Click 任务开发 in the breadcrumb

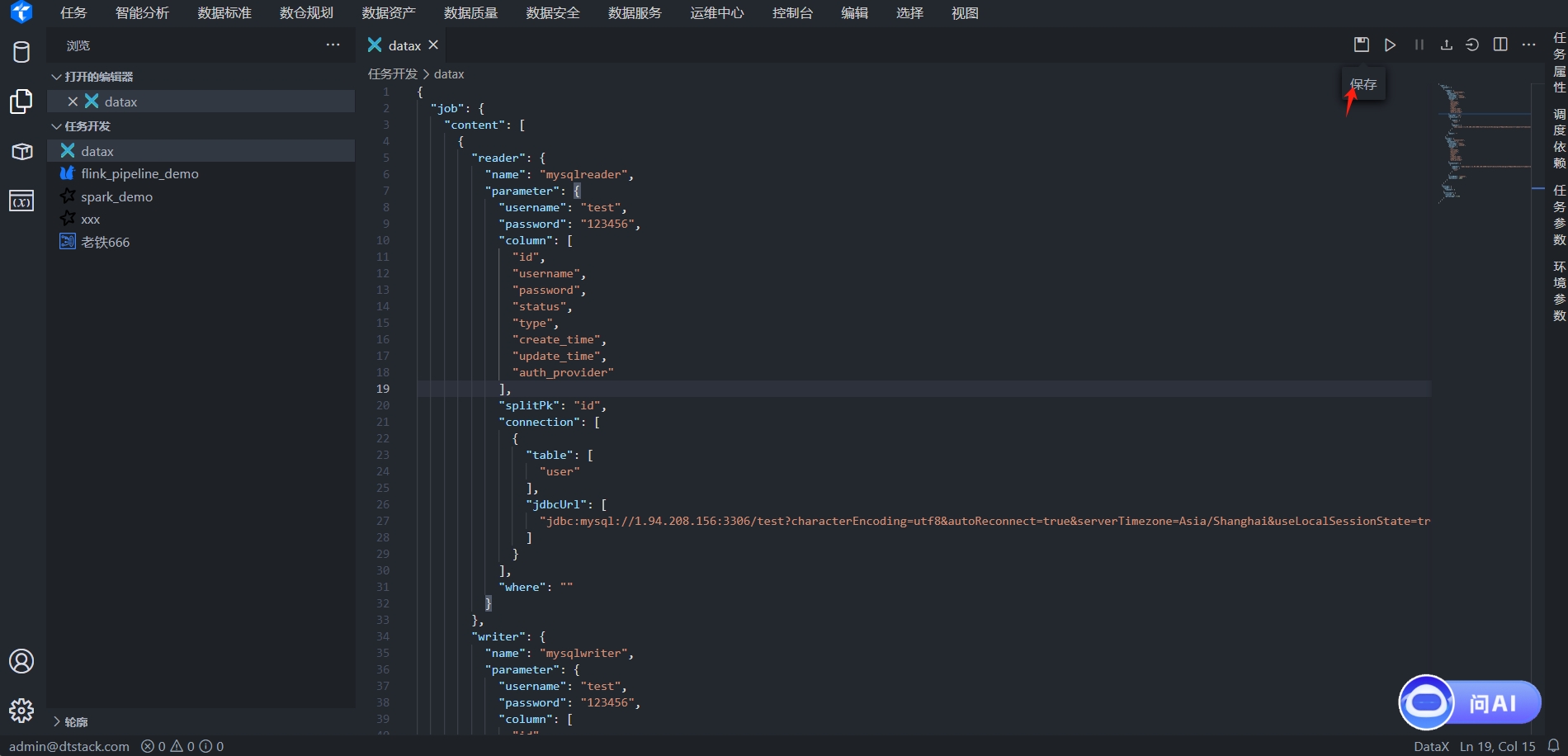(x=393, y=74)
